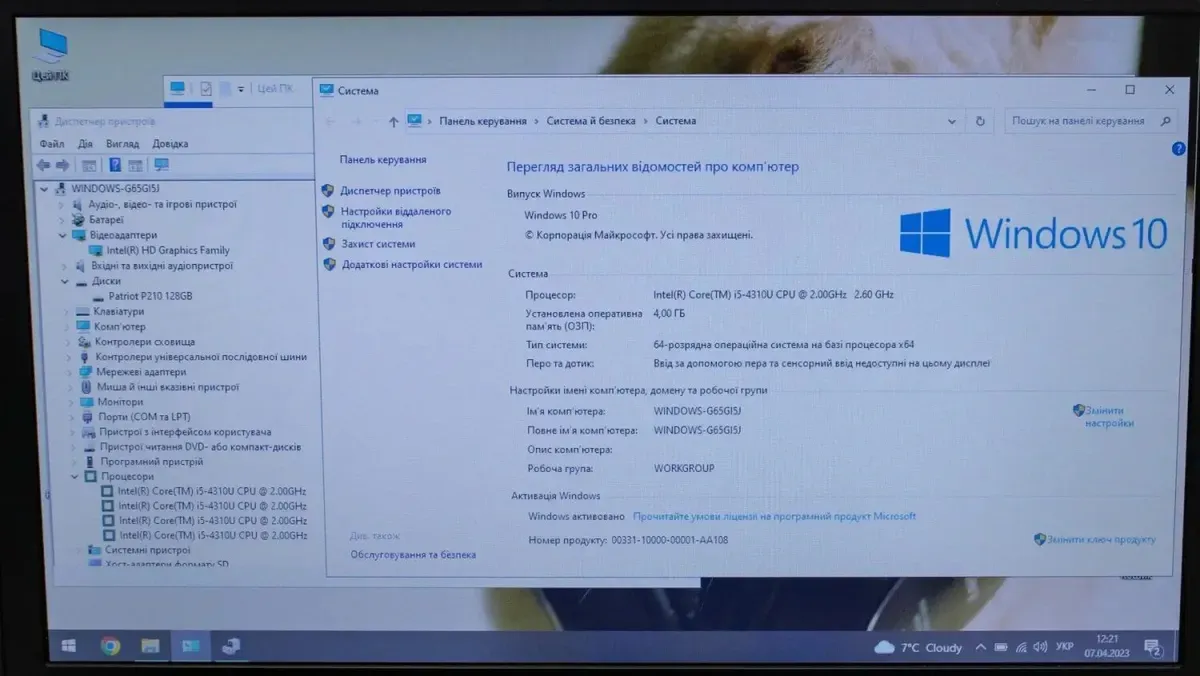Select Intel(R) HD Graphics Family device

[x=167, y=251]
